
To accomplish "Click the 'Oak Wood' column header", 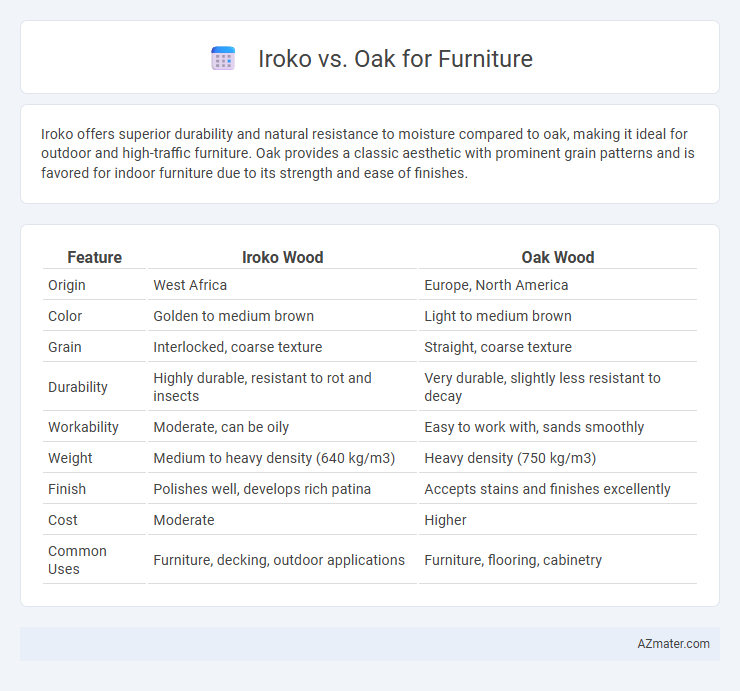I will coord(557,257).
